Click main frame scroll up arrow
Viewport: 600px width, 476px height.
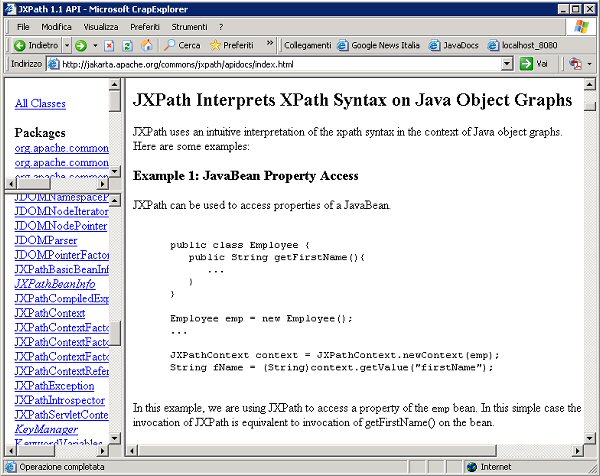coord(590,84)
